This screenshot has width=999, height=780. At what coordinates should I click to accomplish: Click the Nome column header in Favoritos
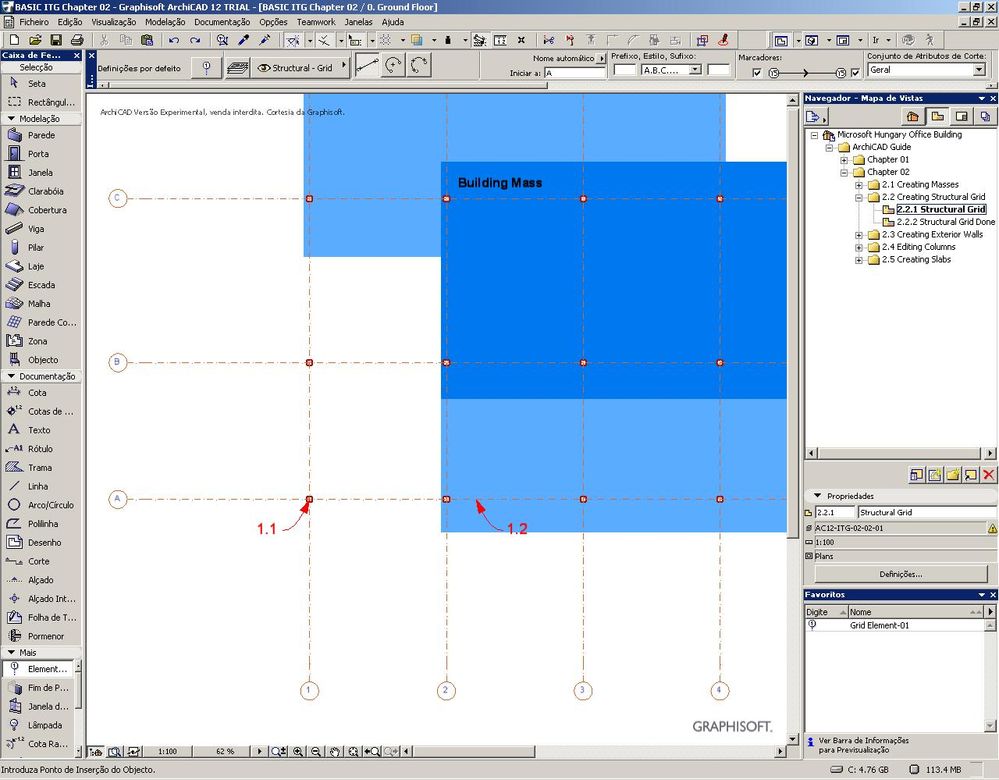[x=916, y=612]
